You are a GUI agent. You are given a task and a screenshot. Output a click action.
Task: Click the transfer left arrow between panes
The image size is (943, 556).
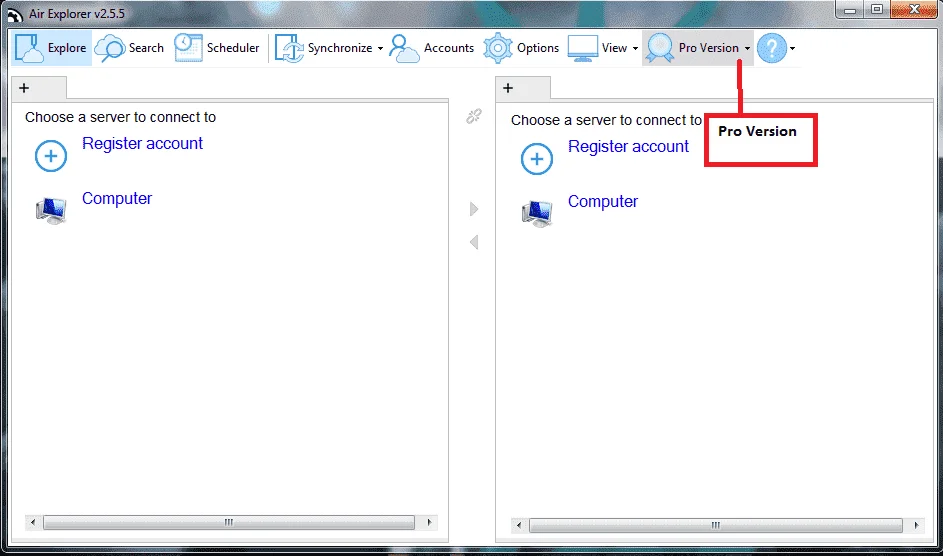pos(474,242)
